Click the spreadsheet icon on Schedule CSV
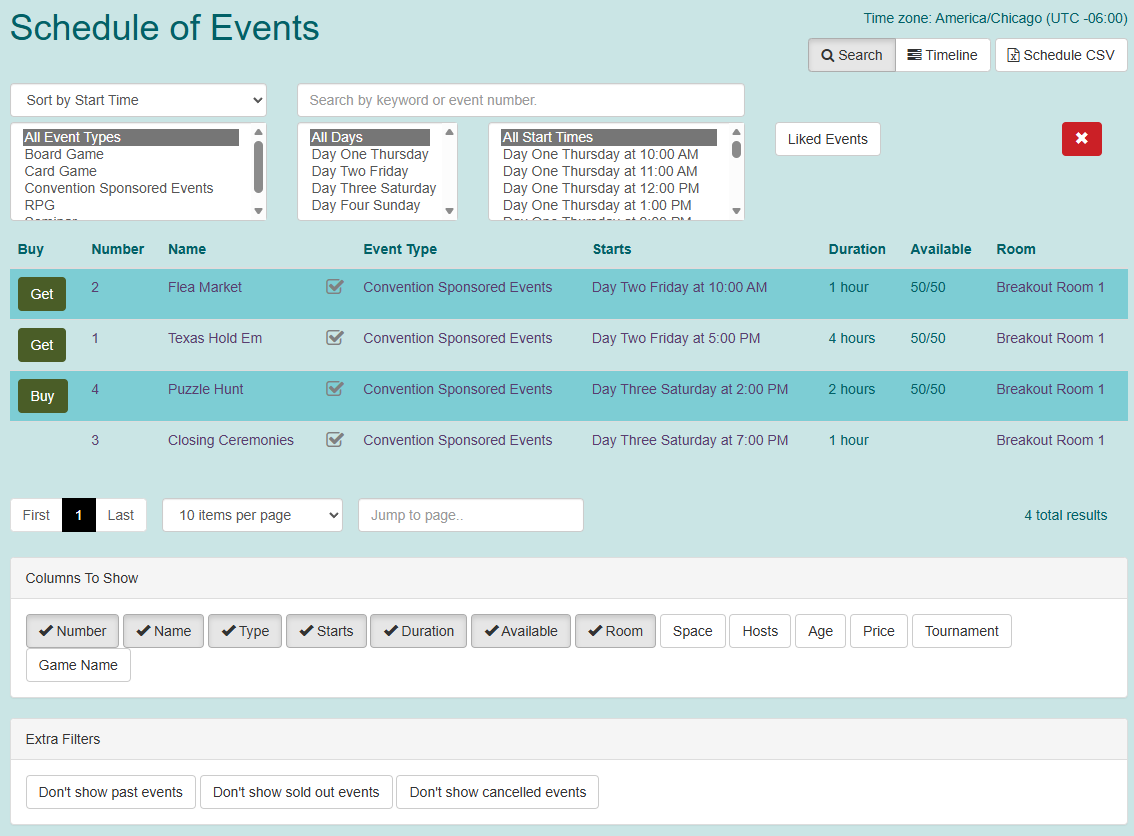 point(1013,55)
